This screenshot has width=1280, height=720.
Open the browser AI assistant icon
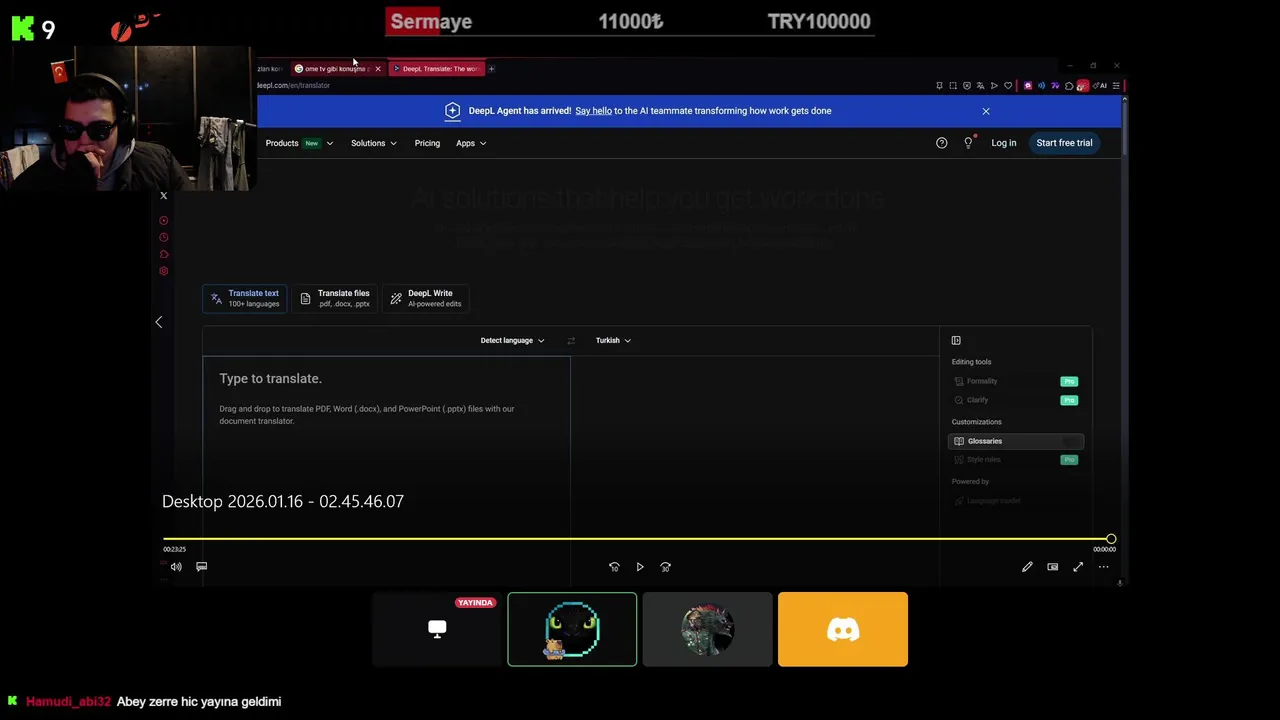coord(1100,86)
